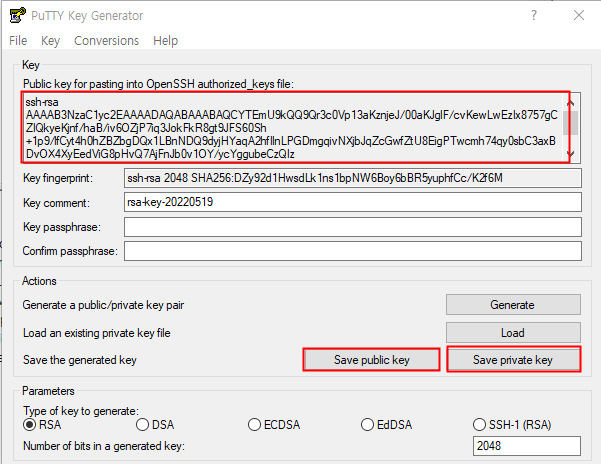Click the 'Key fingerprint:' label
Image resolution: width=601 pixels, height=464 pixels.
click(58, 178)
